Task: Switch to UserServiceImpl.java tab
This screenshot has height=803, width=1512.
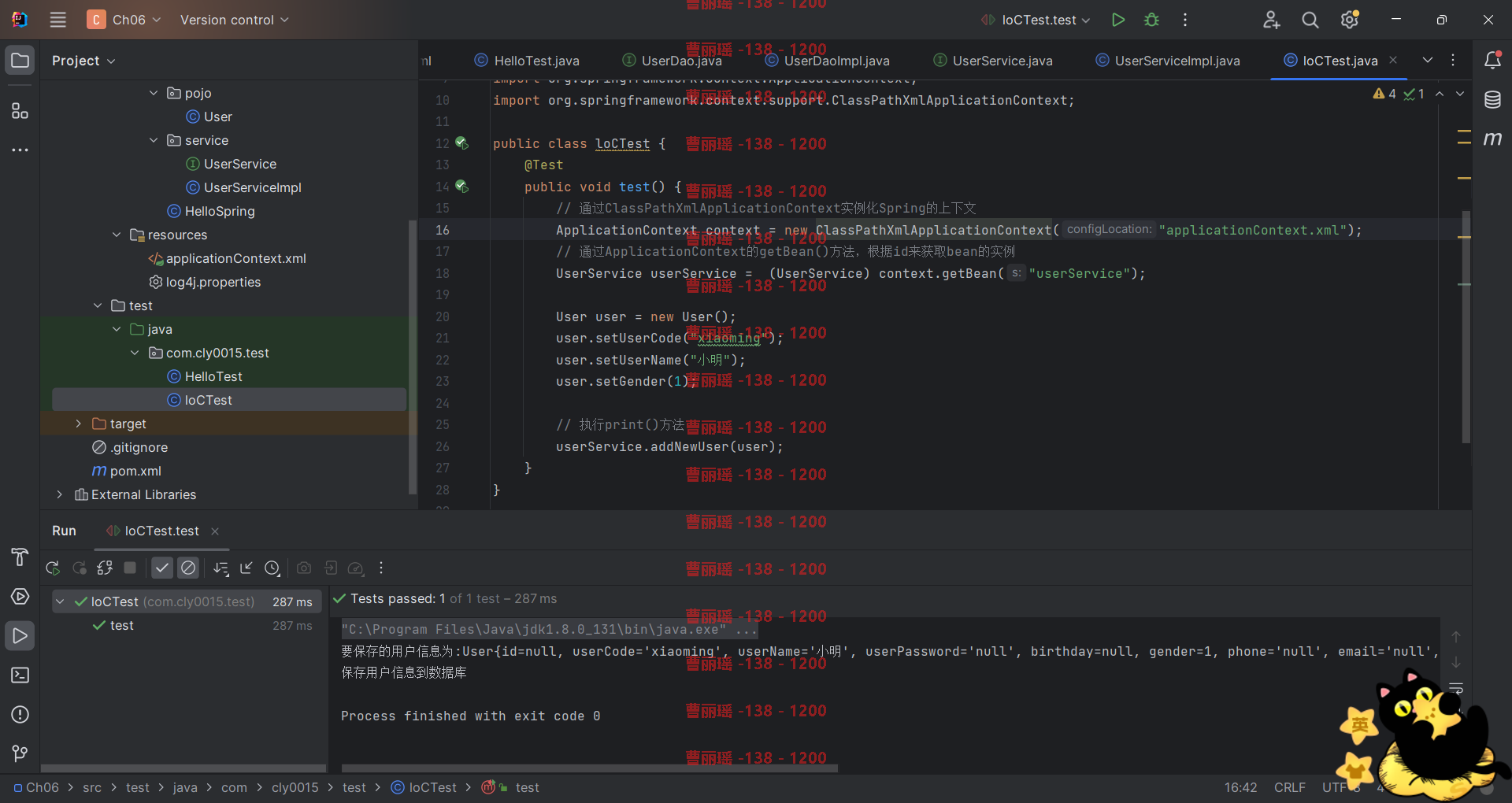Action: (x=1168, y=61)
